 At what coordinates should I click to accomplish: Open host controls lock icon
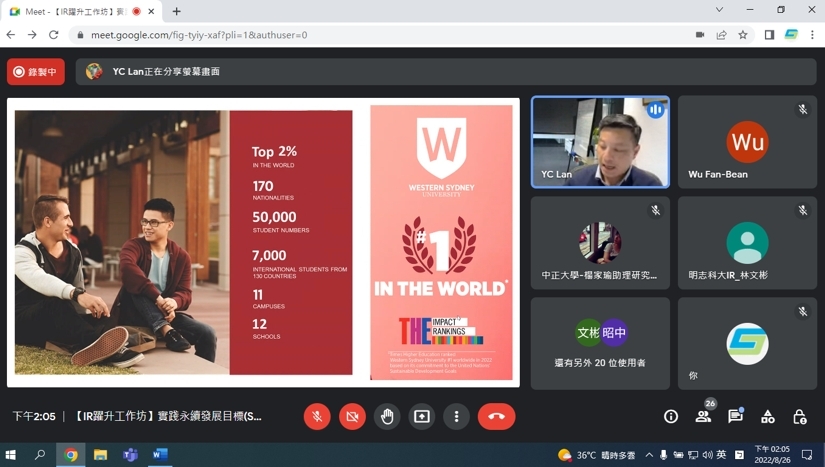point(800,417)
